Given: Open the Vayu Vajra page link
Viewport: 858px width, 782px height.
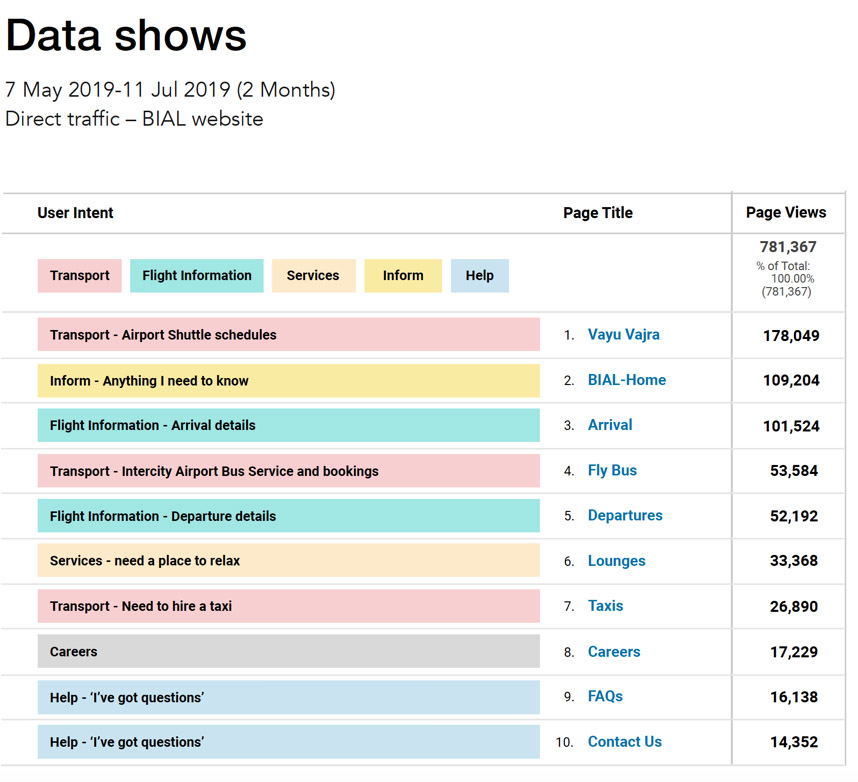Looking at the screenshot, I should click(623, 335).
